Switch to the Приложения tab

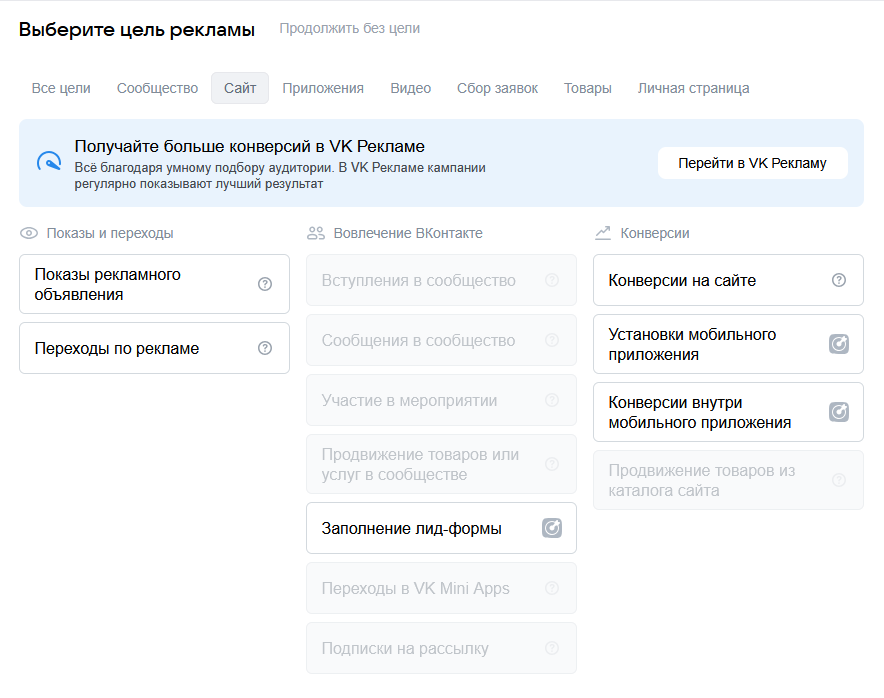pos(323,88)
